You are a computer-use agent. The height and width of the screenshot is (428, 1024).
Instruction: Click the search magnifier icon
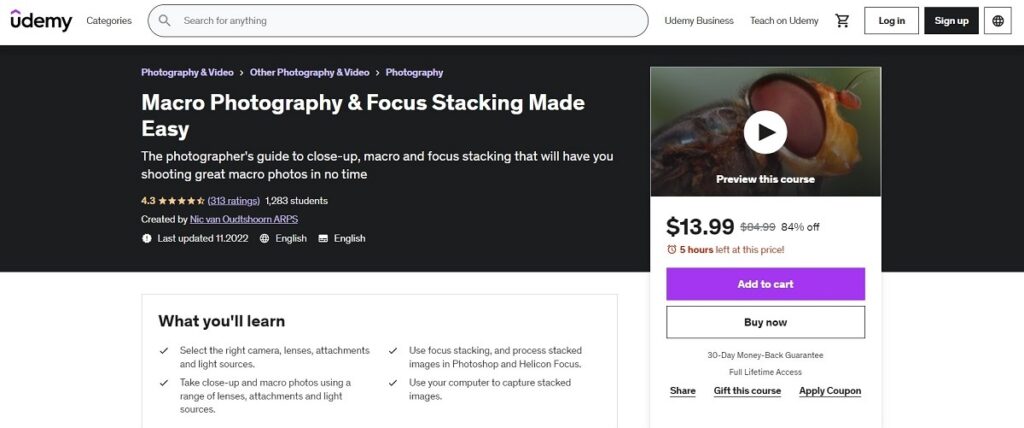pyautogui.click(x=165, y=21)
